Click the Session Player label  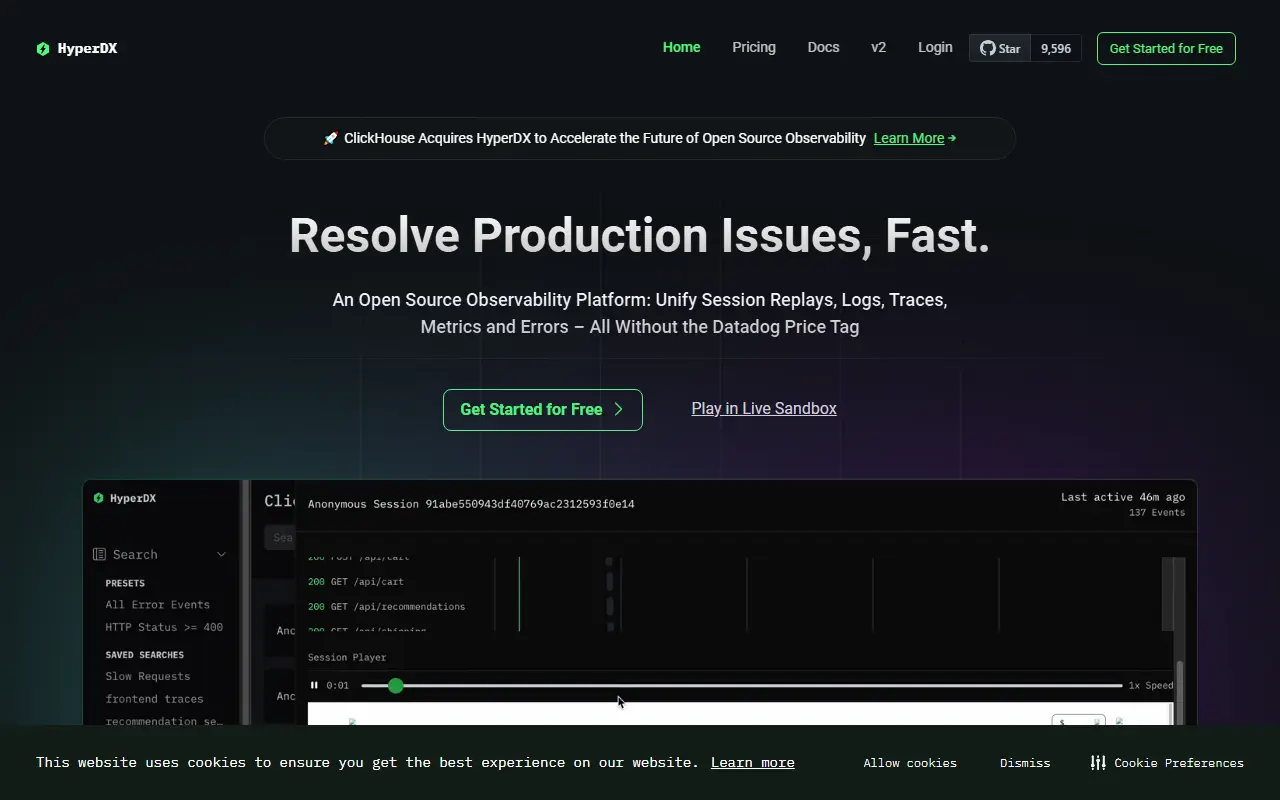pyautogui.click(x=347, y=657)
